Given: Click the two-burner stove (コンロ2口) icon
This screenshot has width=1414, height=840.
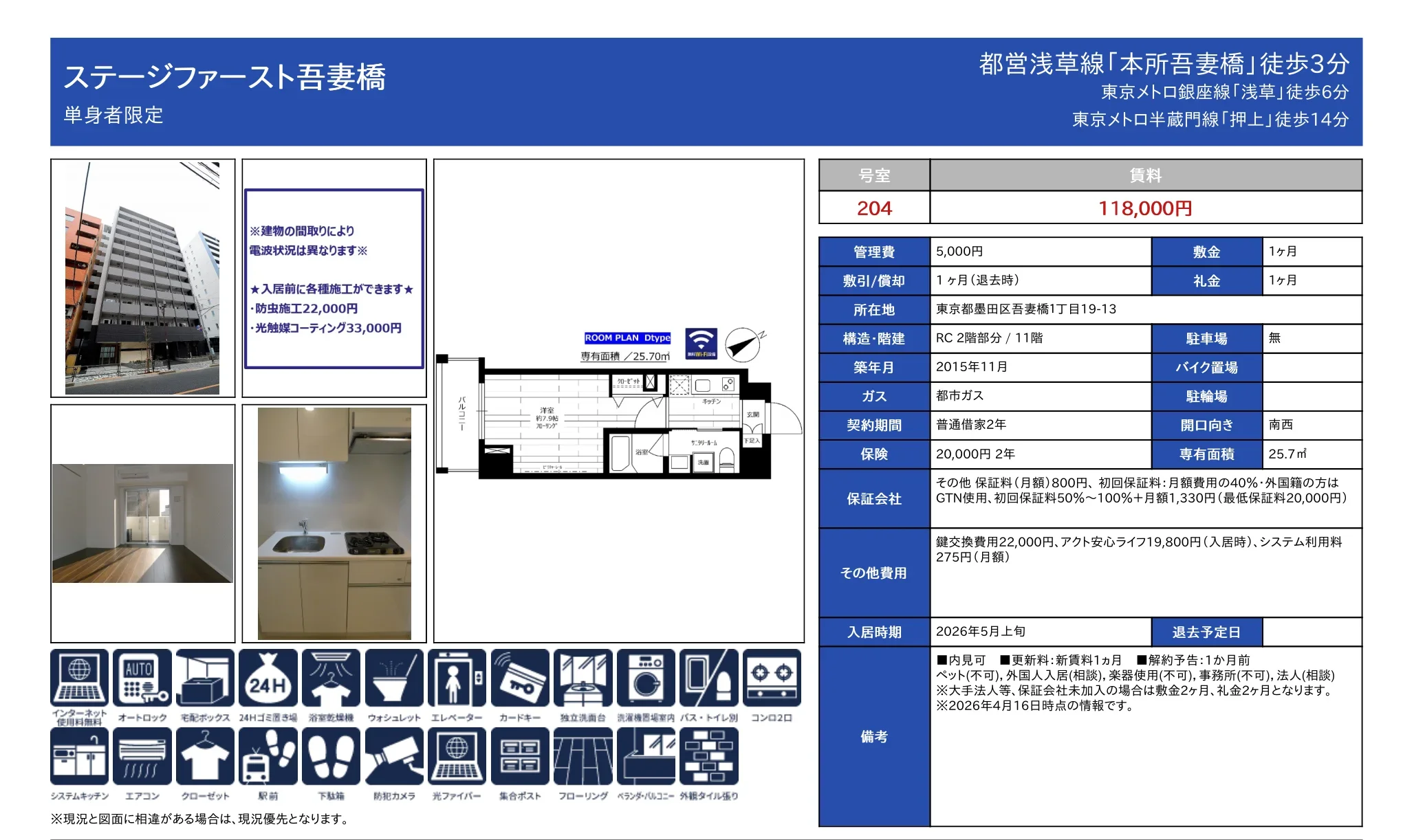Looking at the screenshot, I should tap(772, 678).
